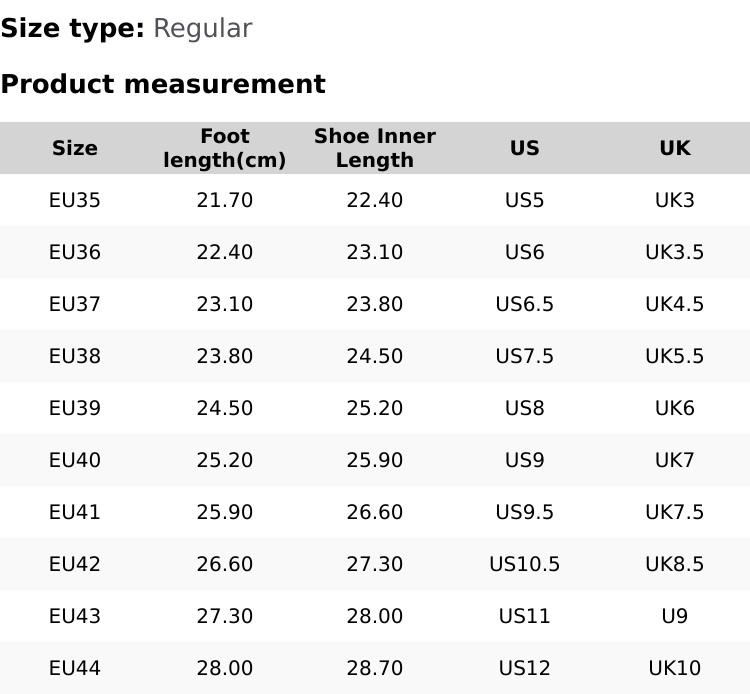The height and width of the screenshot is (694, 750).
Task: Click the US9 cell
Action: point(525,460)
